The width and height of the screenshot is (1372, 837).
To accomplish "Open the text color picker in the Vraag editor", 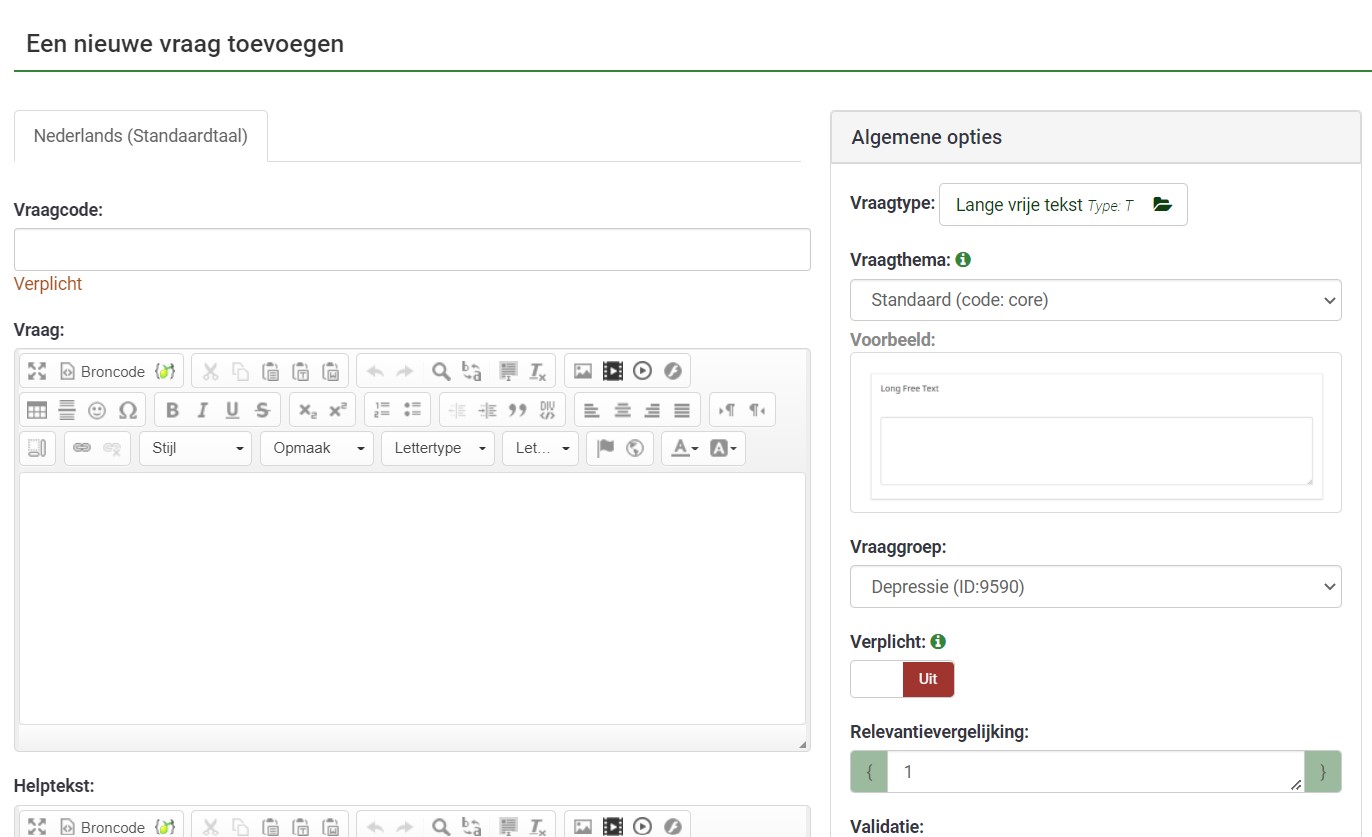I will [684, 449].
